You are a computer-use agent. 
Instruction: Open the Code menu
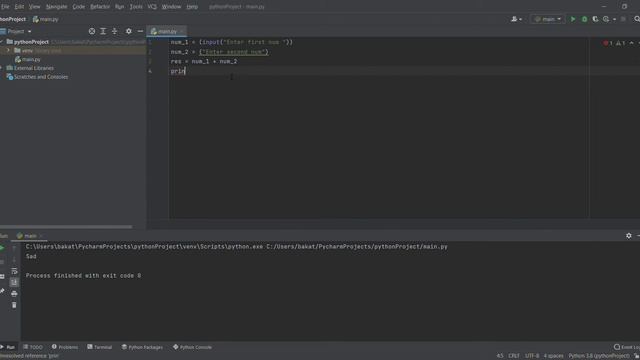pyautogui.click(x=78, y=7)
